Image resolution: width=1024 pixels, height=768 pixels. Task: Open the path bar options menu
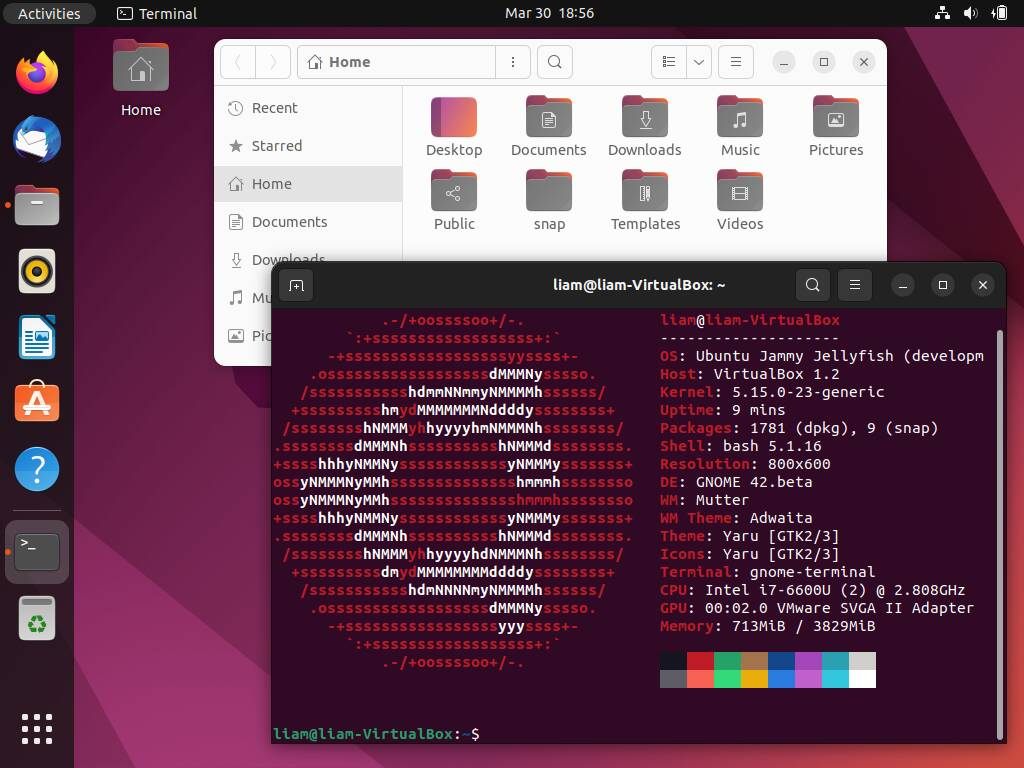click(513, 61)
